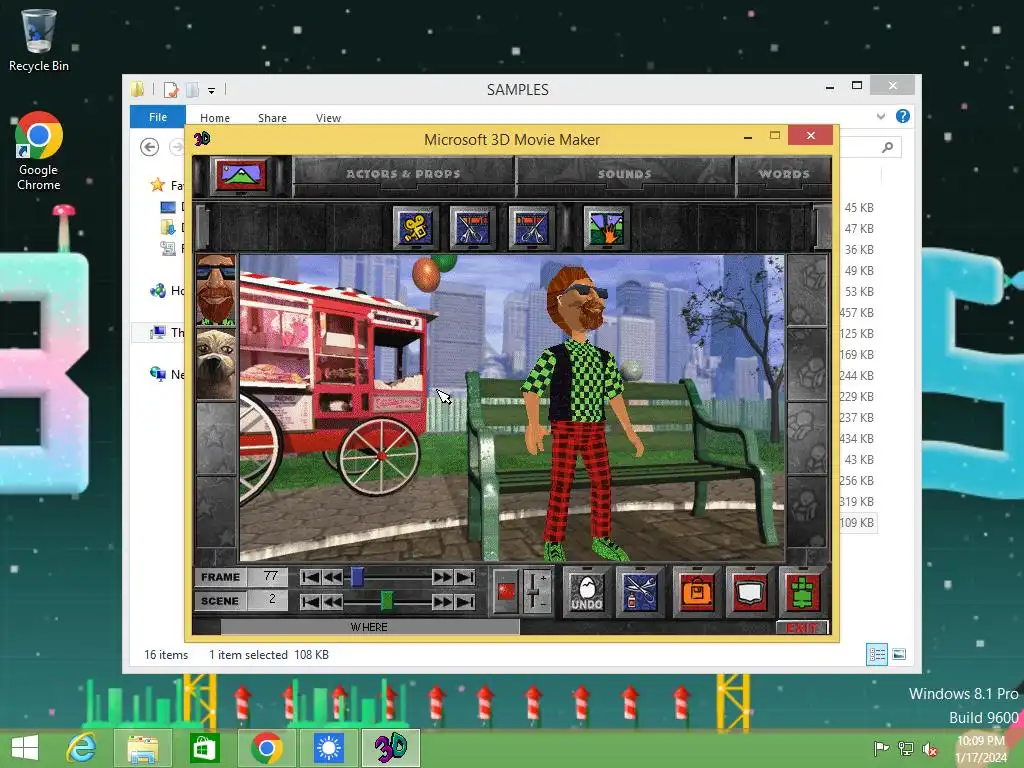
Task: Open File Explorer from the taskbar
Action: [142, 748]
